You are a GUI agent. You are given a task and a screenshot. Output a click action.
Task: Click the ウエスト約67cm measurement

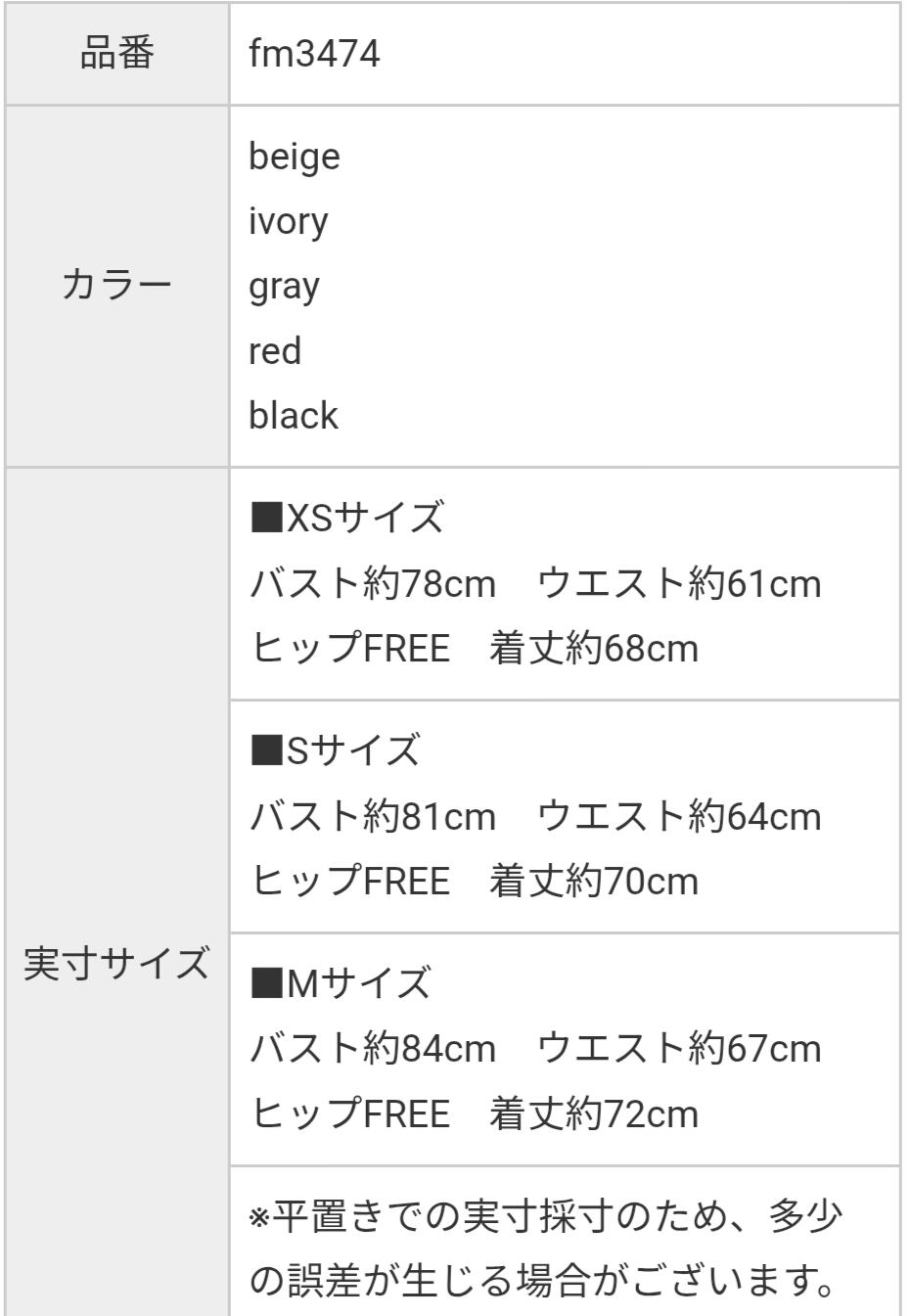coord(679,1049)
